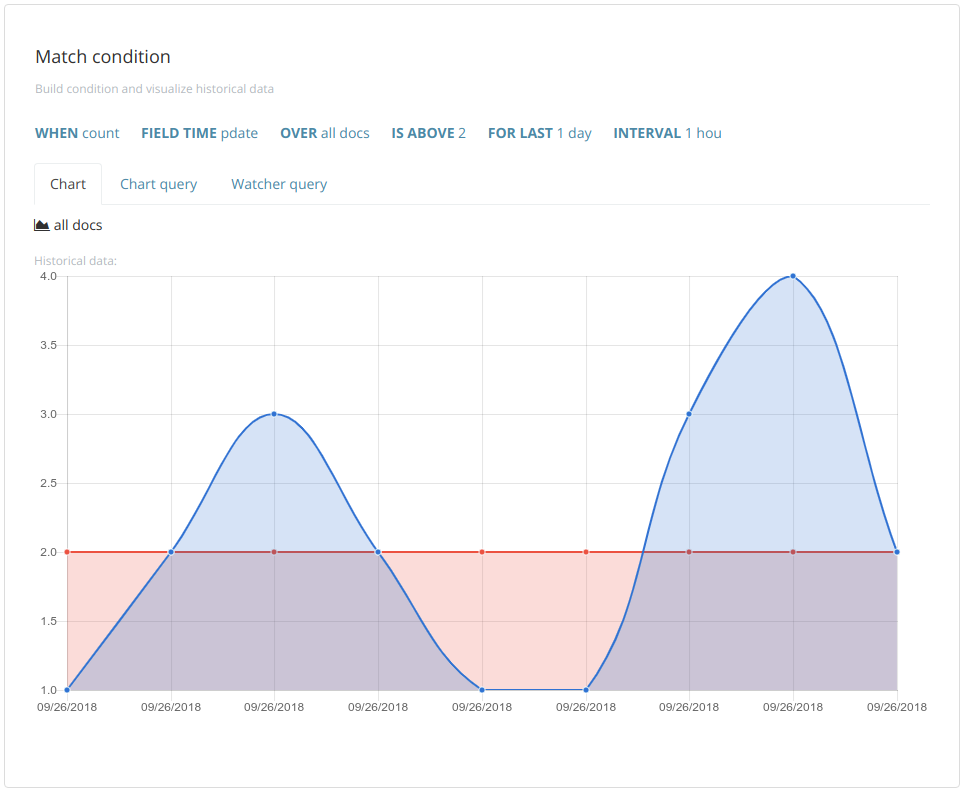Click the red threshold point in the chart middle
This screenshot has width=964, height=793.
[482, 552]
